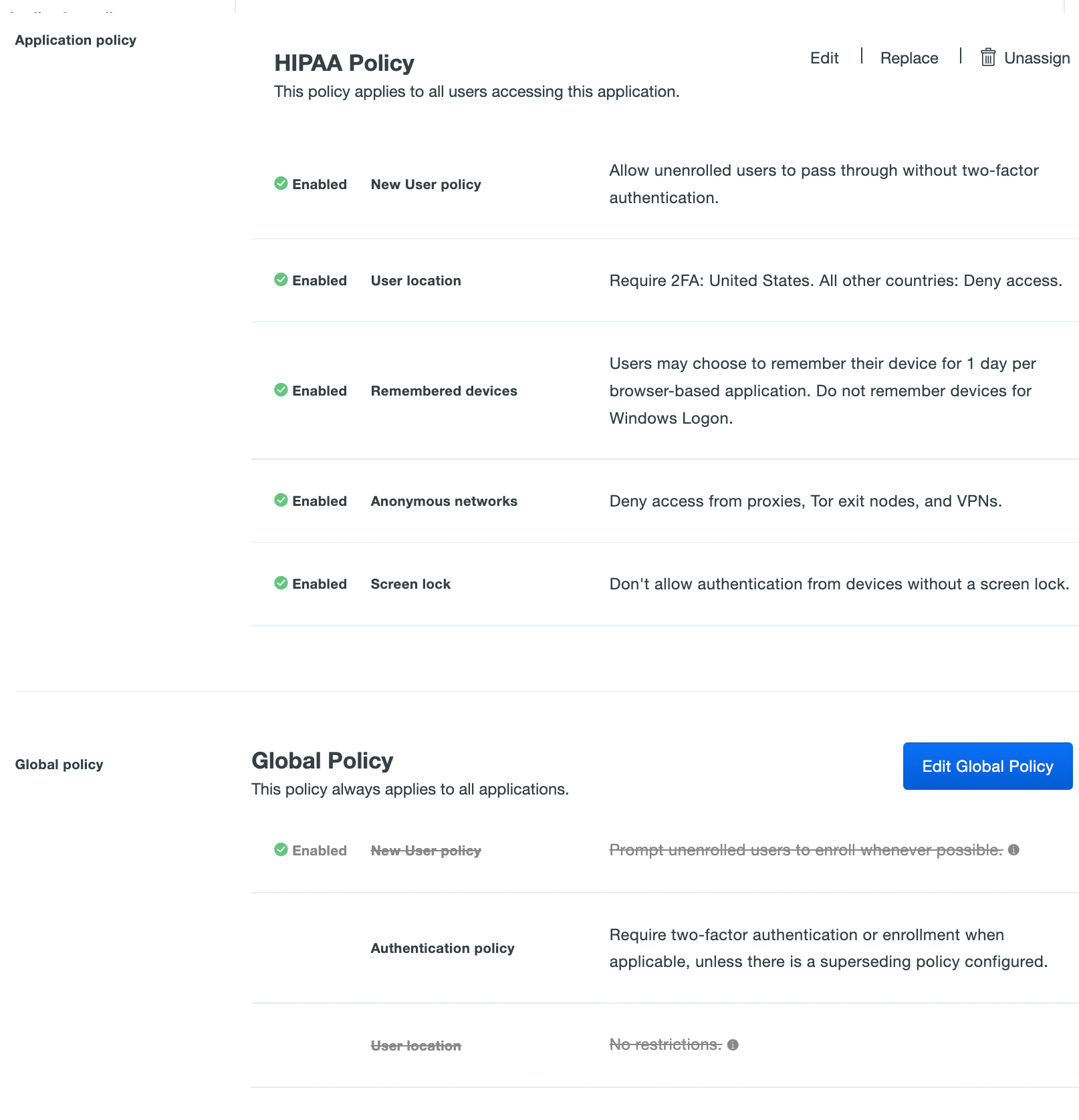The height and width of the screenshot is (1120, 1079).
Task: Open the info tooltip on the superseded New User policy
Action: tap(1014, 850)
